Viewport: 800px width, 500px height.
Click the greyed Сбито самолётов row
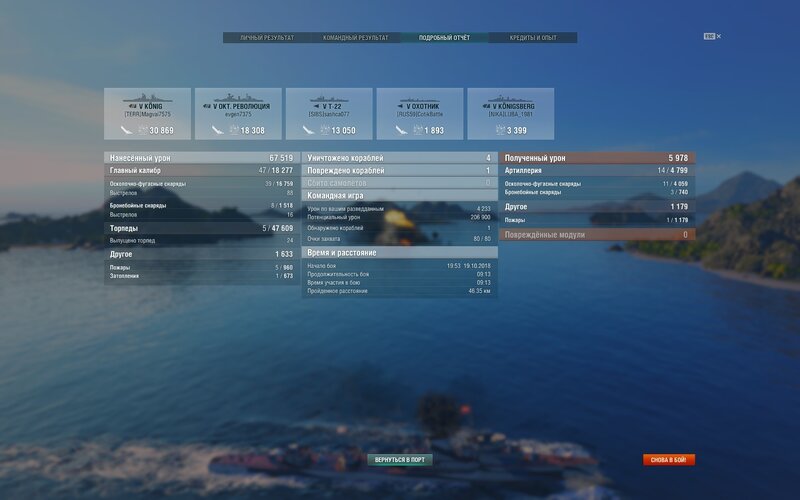(x=399, y=183)
